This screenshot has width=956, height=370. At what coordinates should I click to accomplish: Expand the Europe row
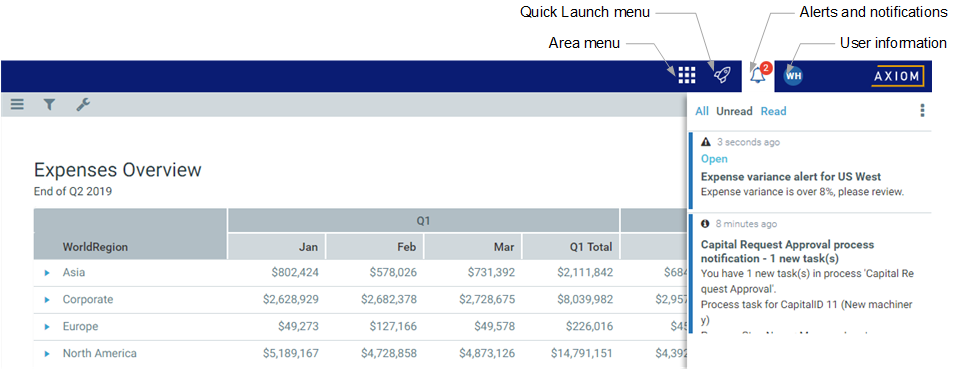(47, 327)
